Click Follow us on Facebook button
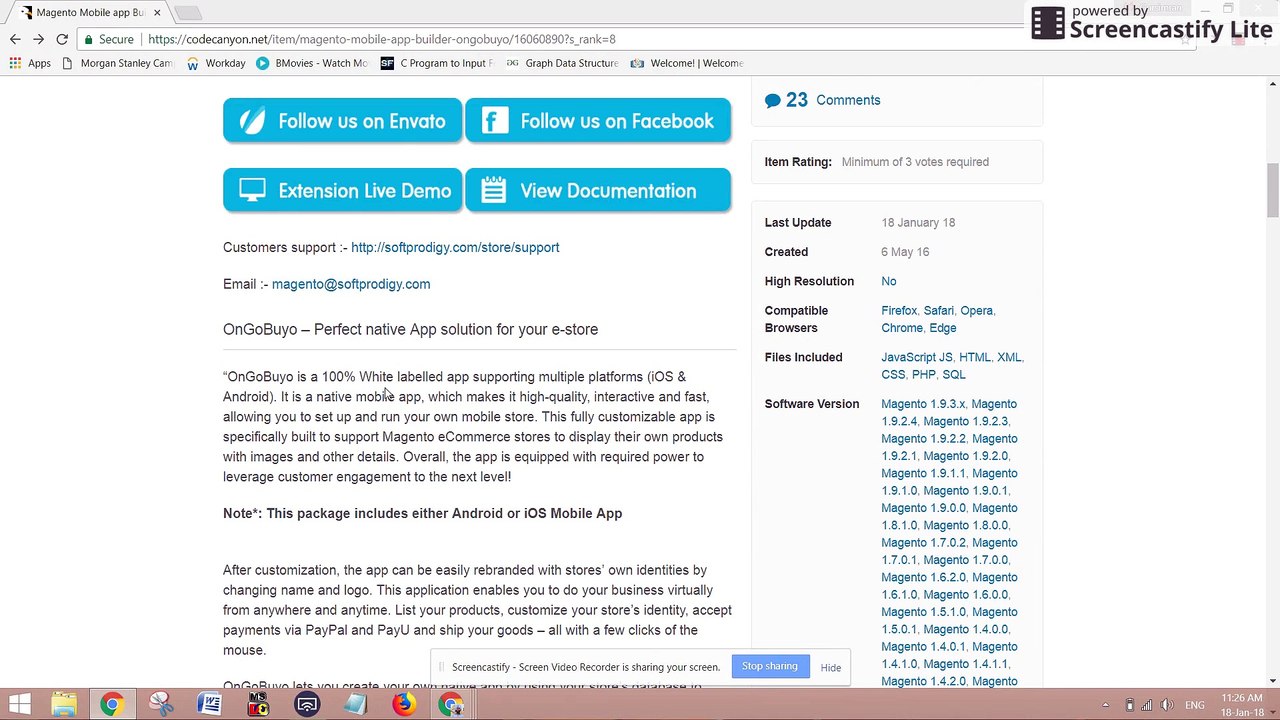This screenshot has height=720, width=1280. pos(598,121)
